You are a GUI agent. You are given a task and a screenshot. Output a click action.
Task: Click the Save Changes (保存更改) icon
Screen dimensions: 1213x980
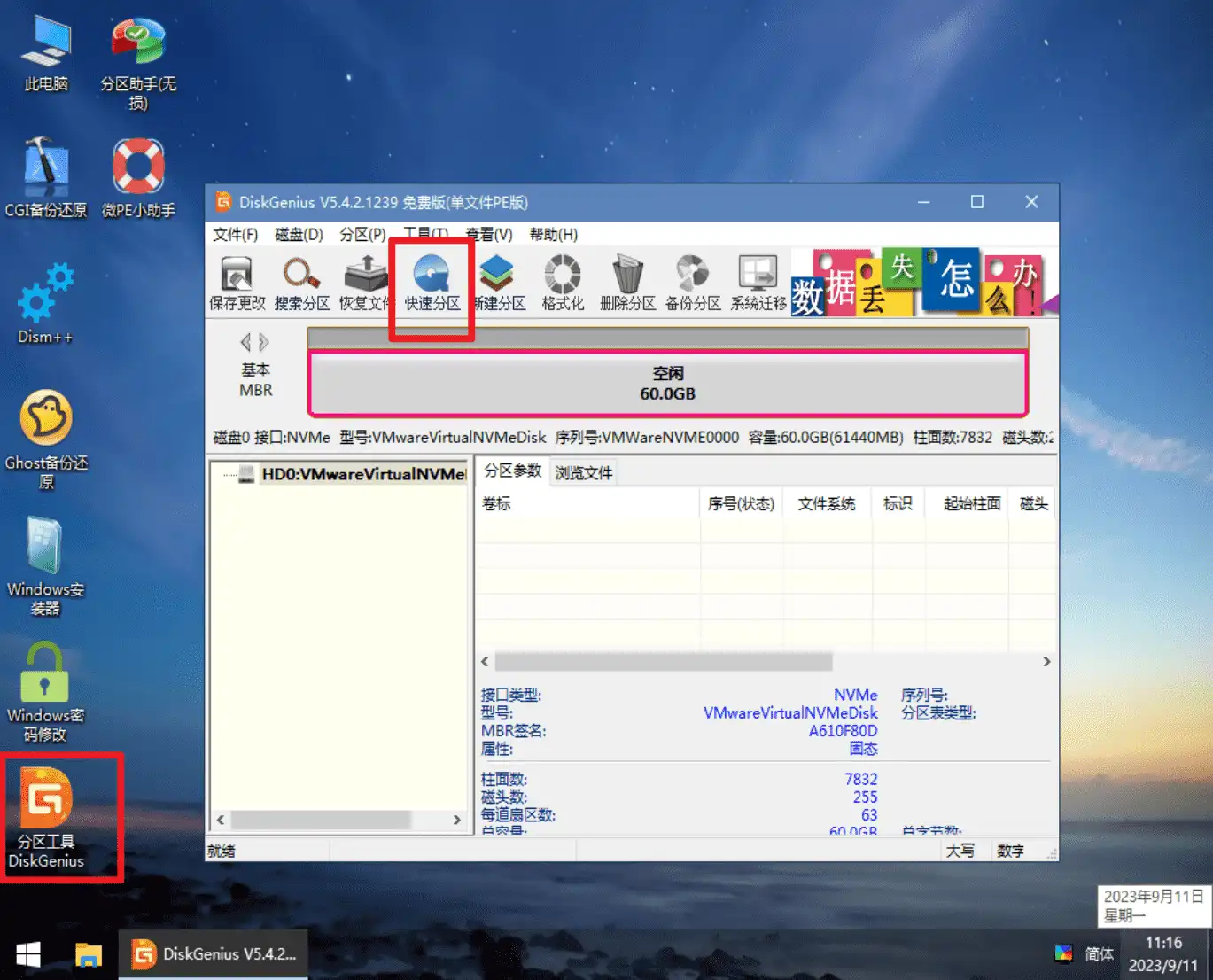(x=237, y=284)
